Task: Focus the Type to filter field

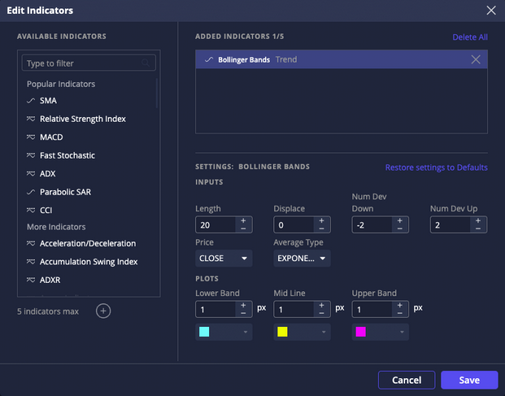Action: click(89, 63)
